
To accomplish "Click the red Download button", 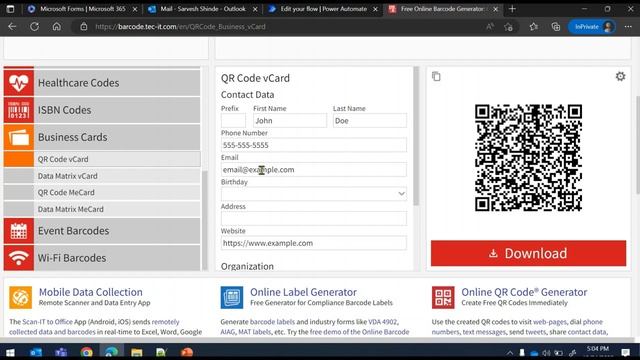I will coord(528,253).
